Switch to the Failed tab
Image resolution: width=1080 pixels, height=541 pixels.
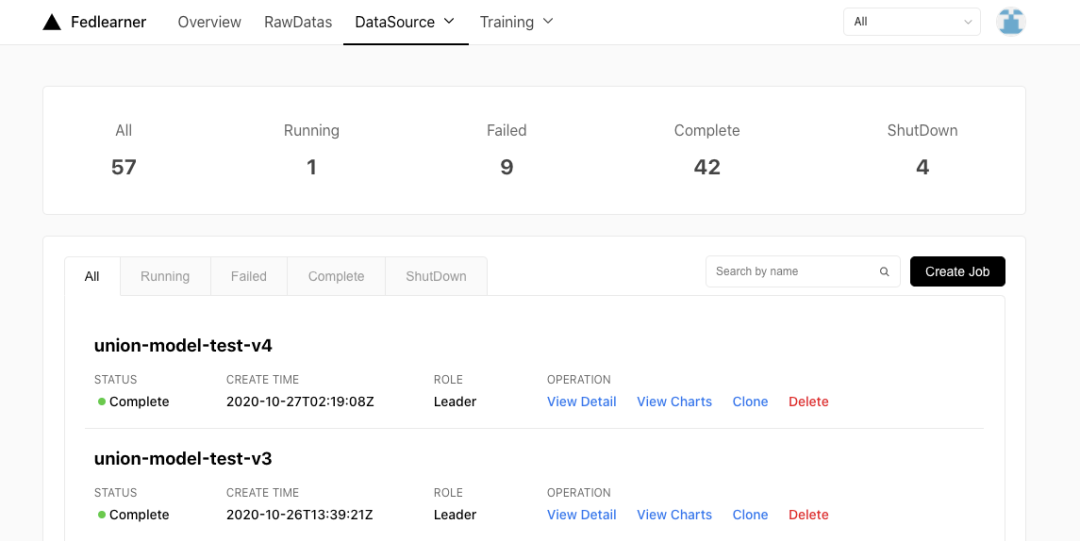(x=249, y=277)
